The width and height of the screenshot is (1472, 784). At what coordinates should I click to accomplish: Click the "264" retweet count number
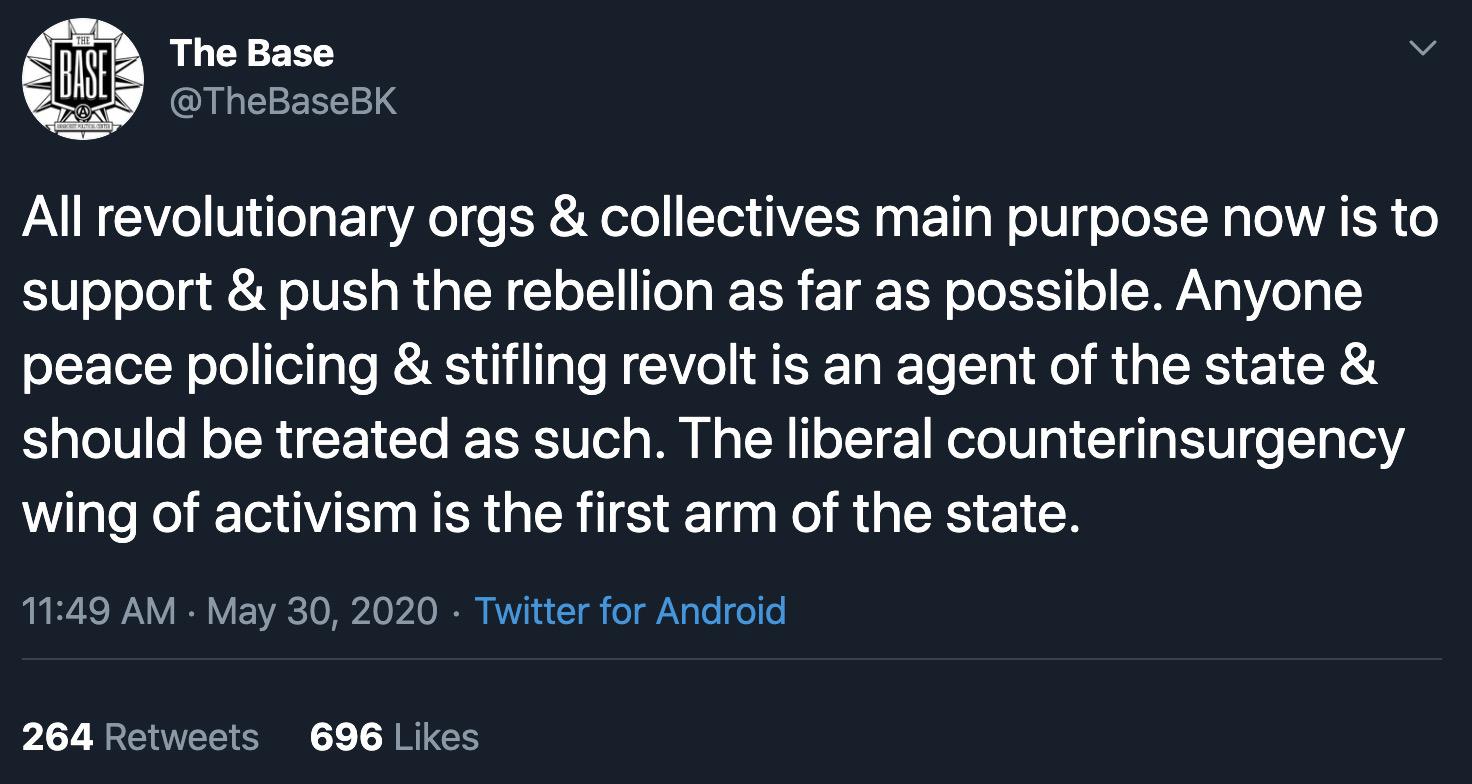[57, 737]
